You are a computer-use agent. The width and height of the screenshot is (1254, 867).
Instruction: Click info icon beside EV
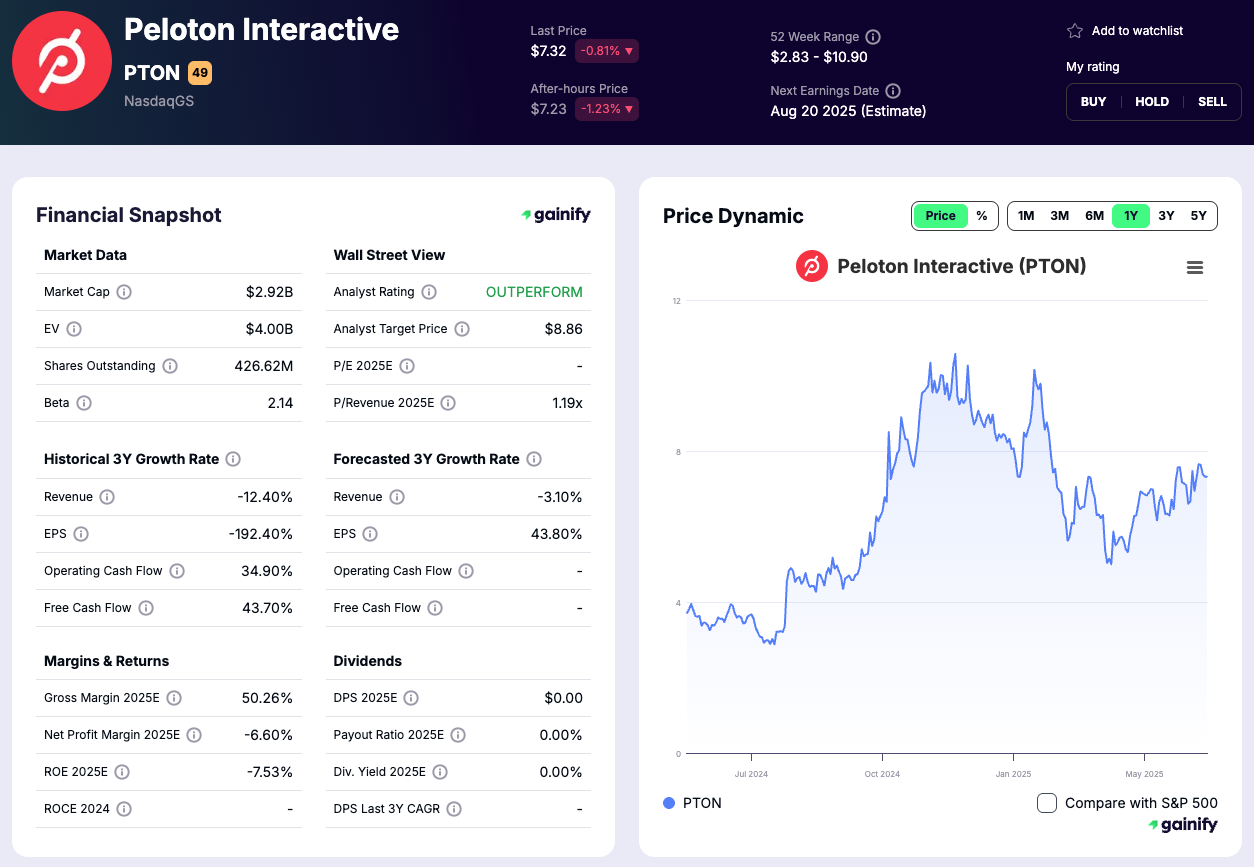click(74, 329)
